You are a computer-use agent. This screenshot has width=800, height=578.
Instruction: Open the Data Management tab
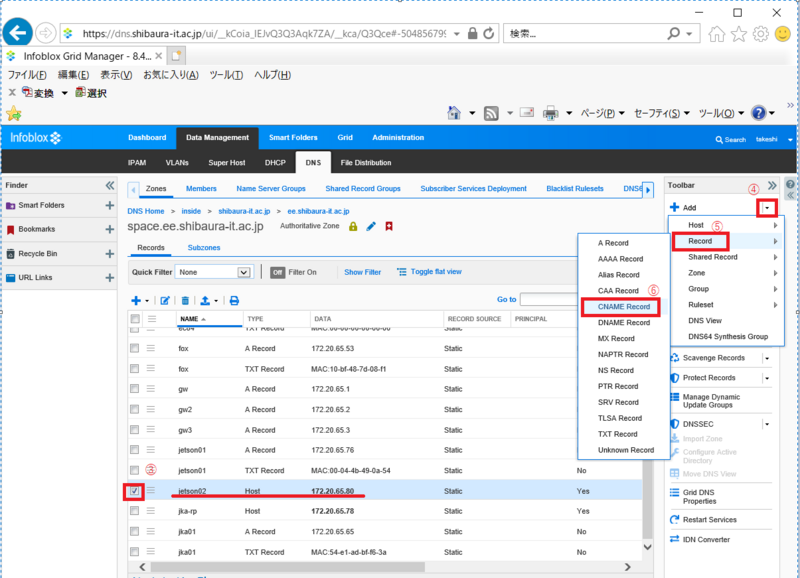click(x=217, y=138)
